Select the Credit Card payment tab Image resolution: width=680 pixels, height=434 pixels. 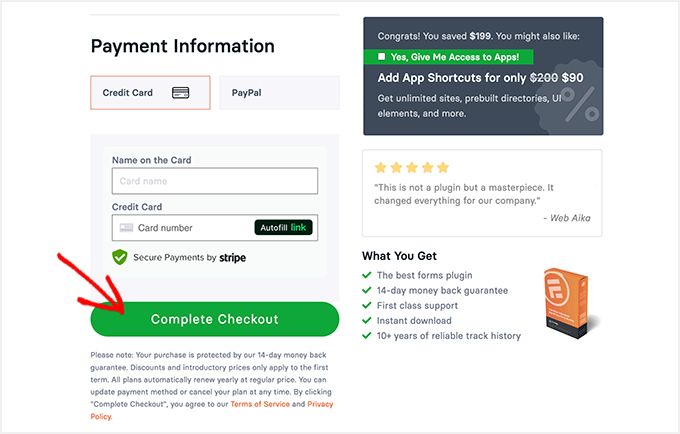[150, 93]
